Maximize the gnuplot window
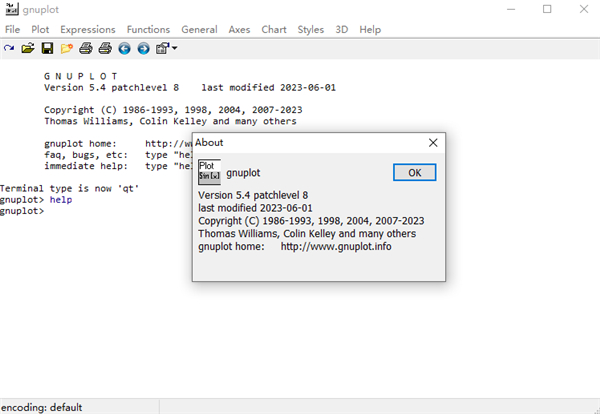 pos(547,9)
